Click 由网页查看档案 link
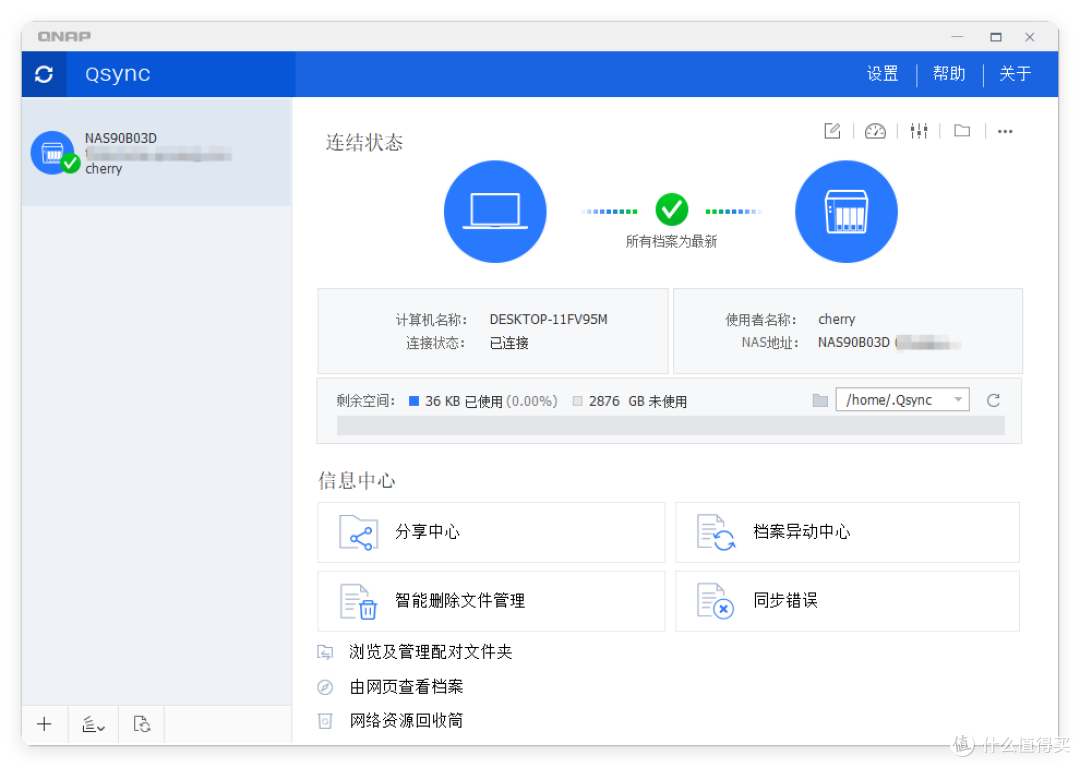 click(406, 686)
